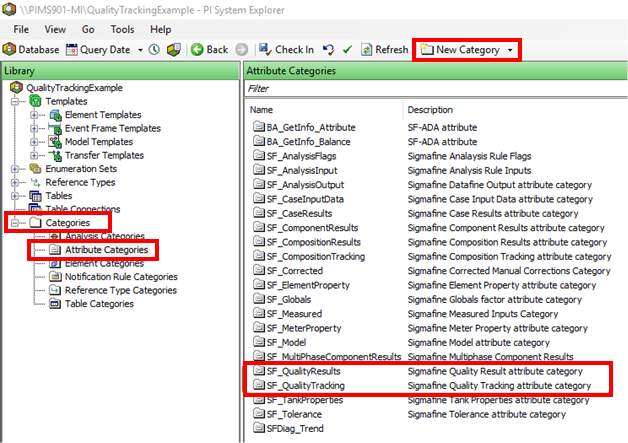Click the undo check out icon
This screenshot has height=443, width=628.
click(329, 50)
